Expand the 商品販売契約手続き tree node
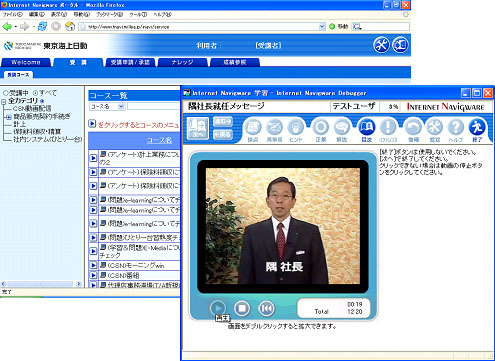The width and height of the screenshot is (495, 361). click(x=9, y=117)
